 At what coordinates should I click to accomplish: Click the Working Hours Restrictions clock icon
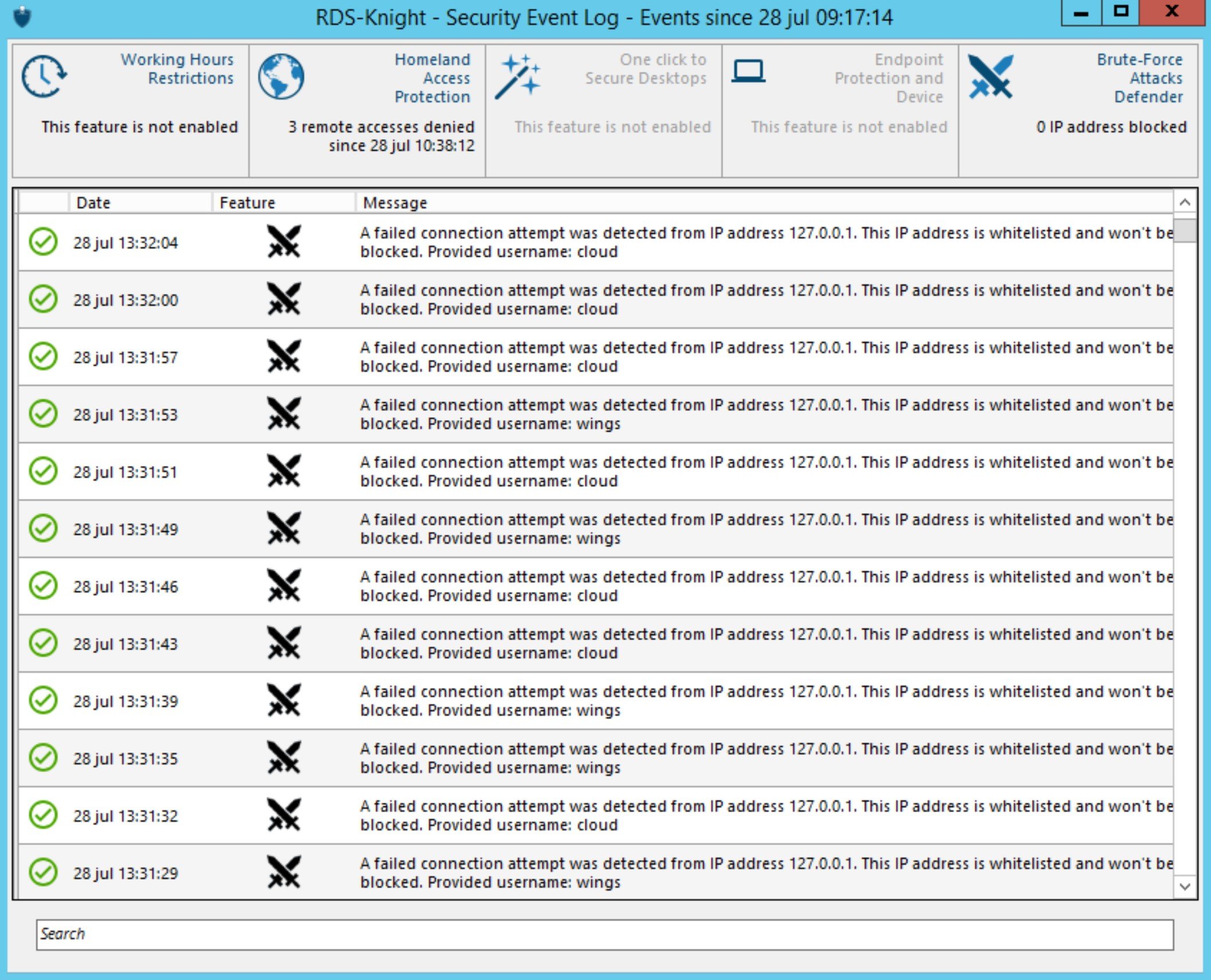pos(44,76)
